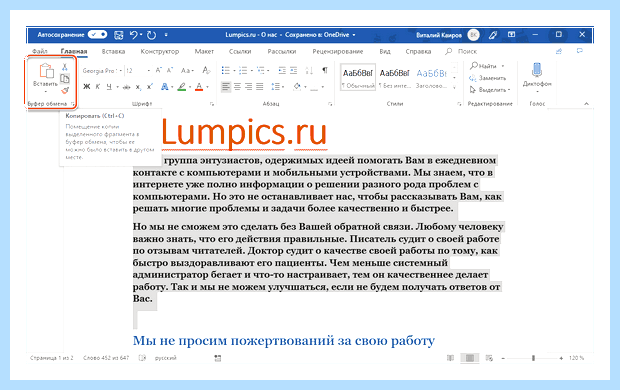Justify the paragraph text
620x390 pixels.
[x=260, y=86]
